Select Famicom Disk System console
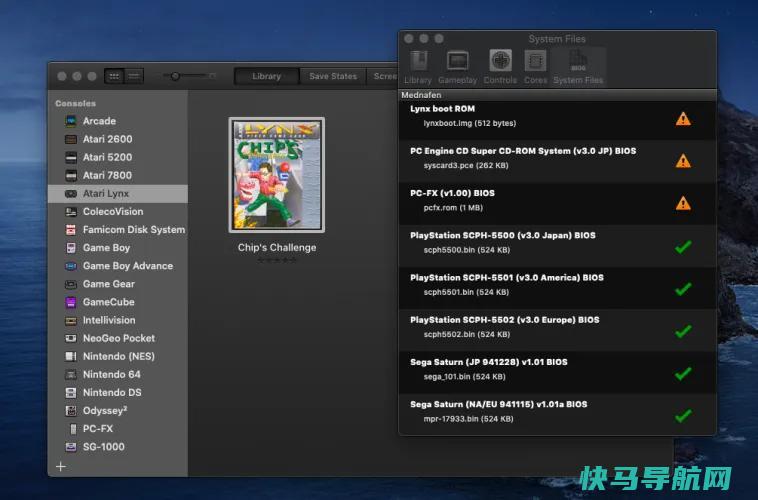The width and height of the screenshot is (758, 500). coord(117,230)
